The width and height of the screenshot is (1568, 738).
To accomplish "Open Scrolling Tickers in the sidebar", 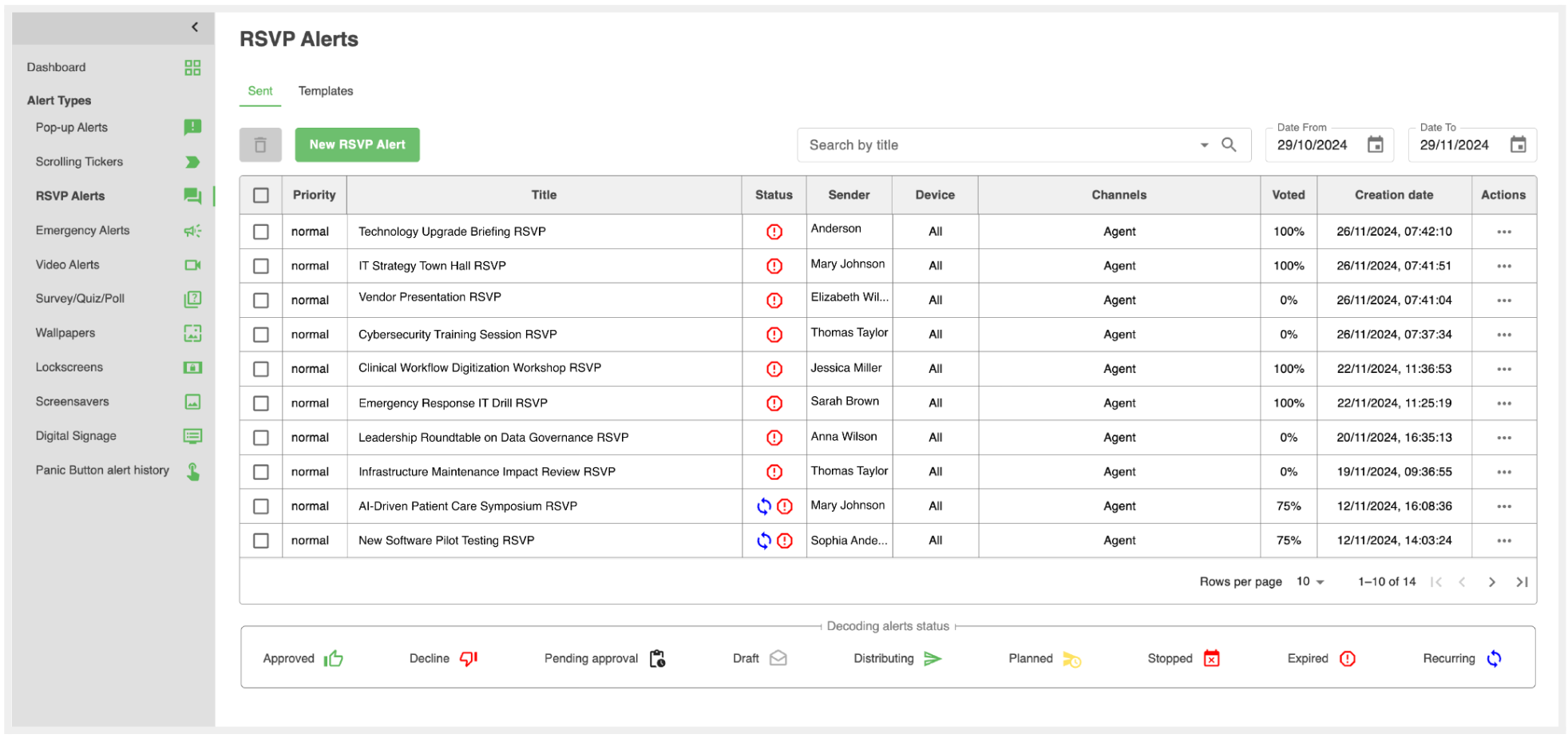I will [x=79, y=162].
